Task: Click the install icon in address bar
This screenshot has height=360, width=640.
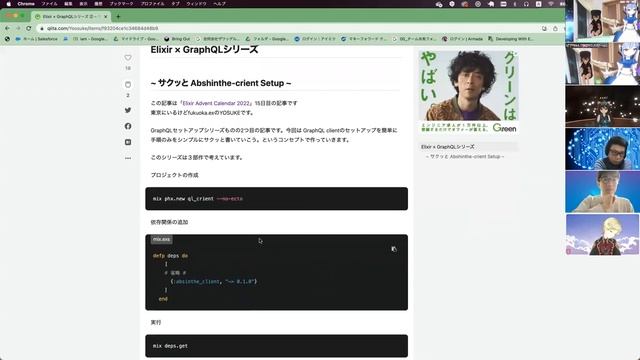Action: coord(544,29)
